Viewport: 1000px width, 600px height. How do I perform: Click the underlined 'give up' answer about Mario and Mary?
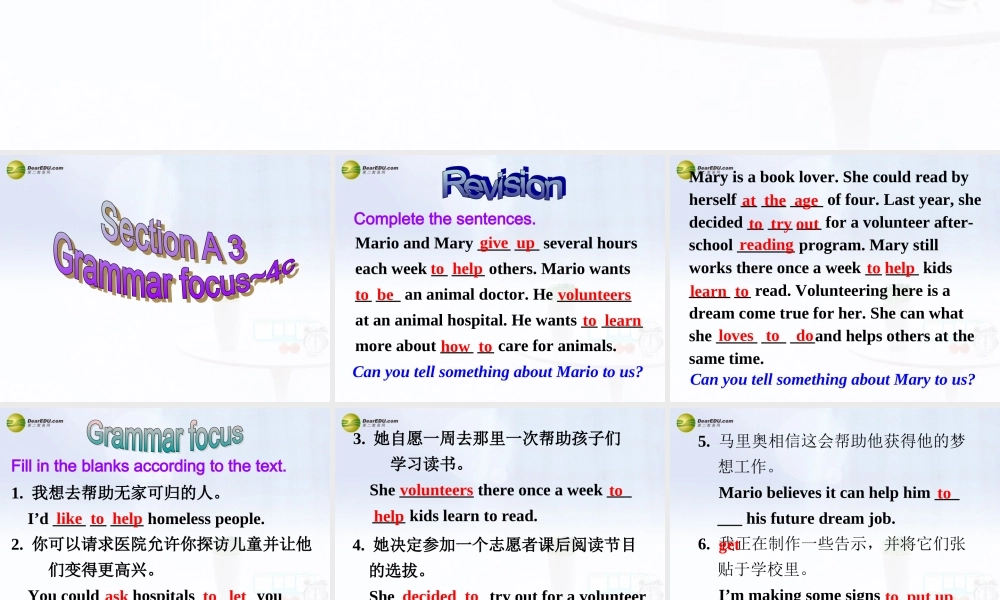508,243
